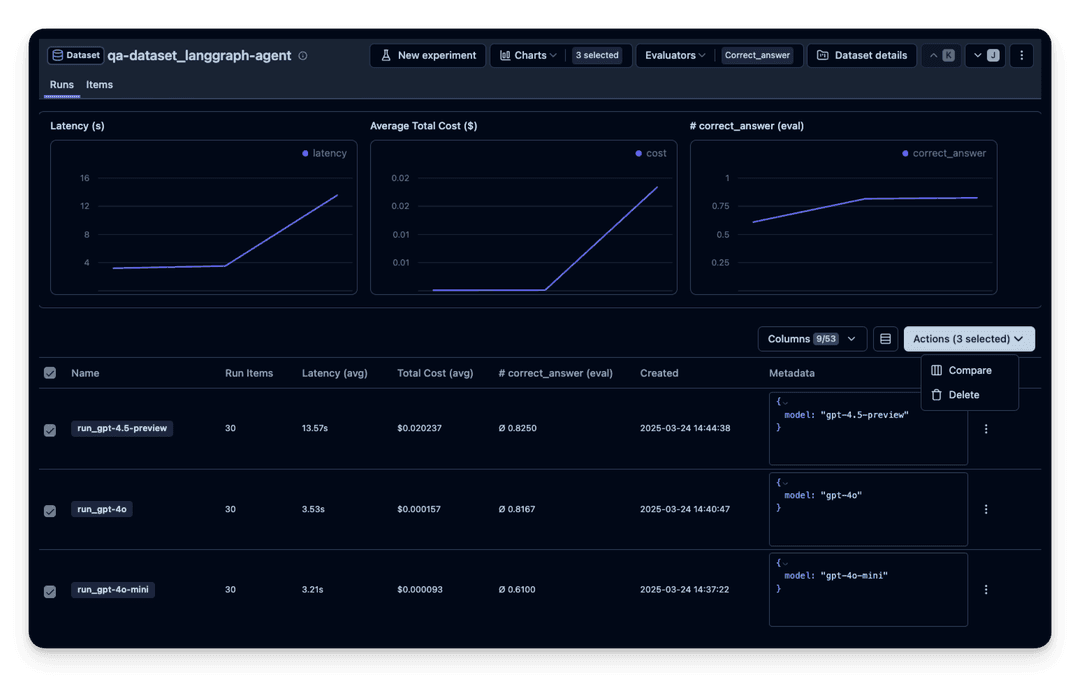Open the top-right vertical dots menu
1080x677 pixels.
1021,55
